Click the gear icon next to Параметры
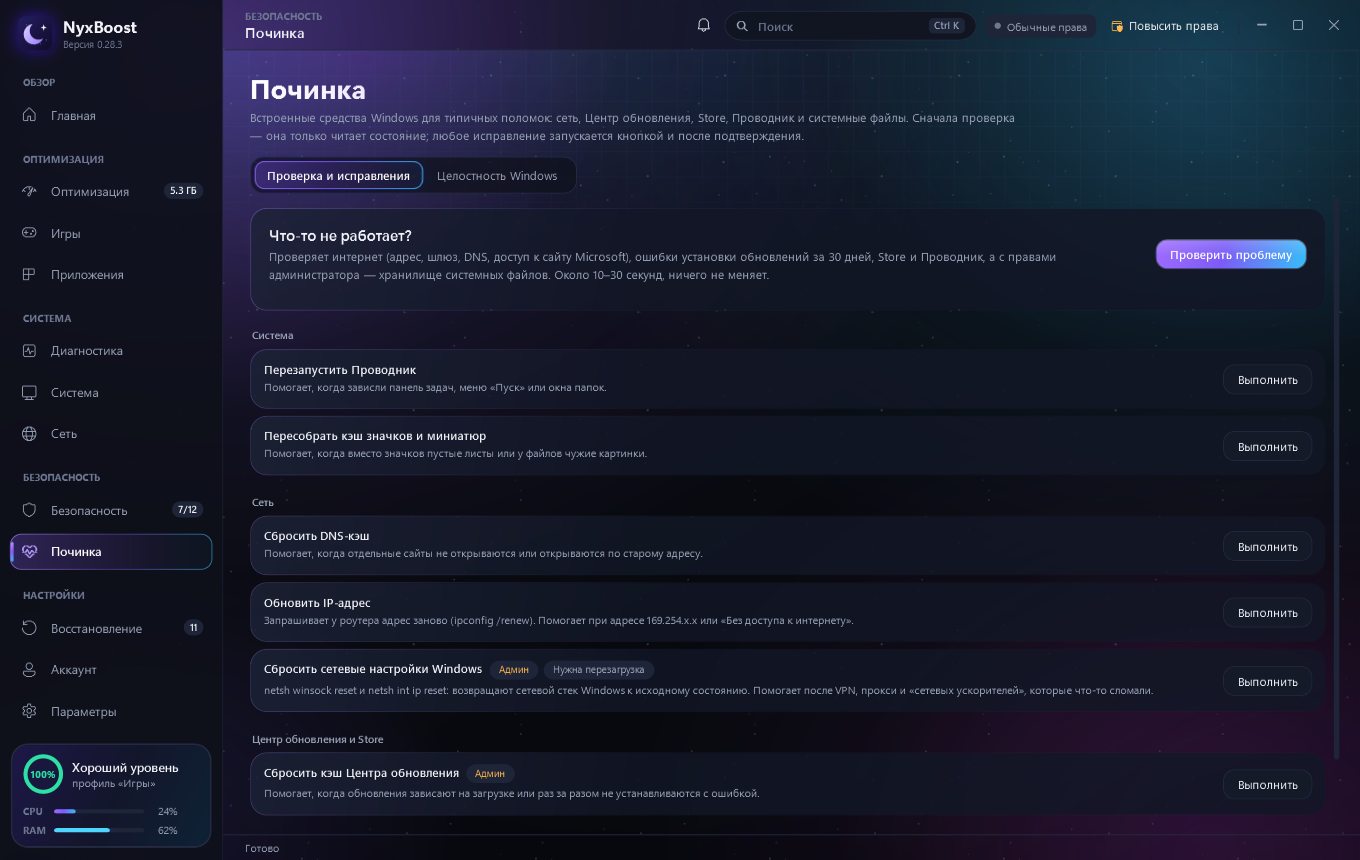The width and height of the screenshot is (1360, 860). pyautogui.click(x=30, y=712)
